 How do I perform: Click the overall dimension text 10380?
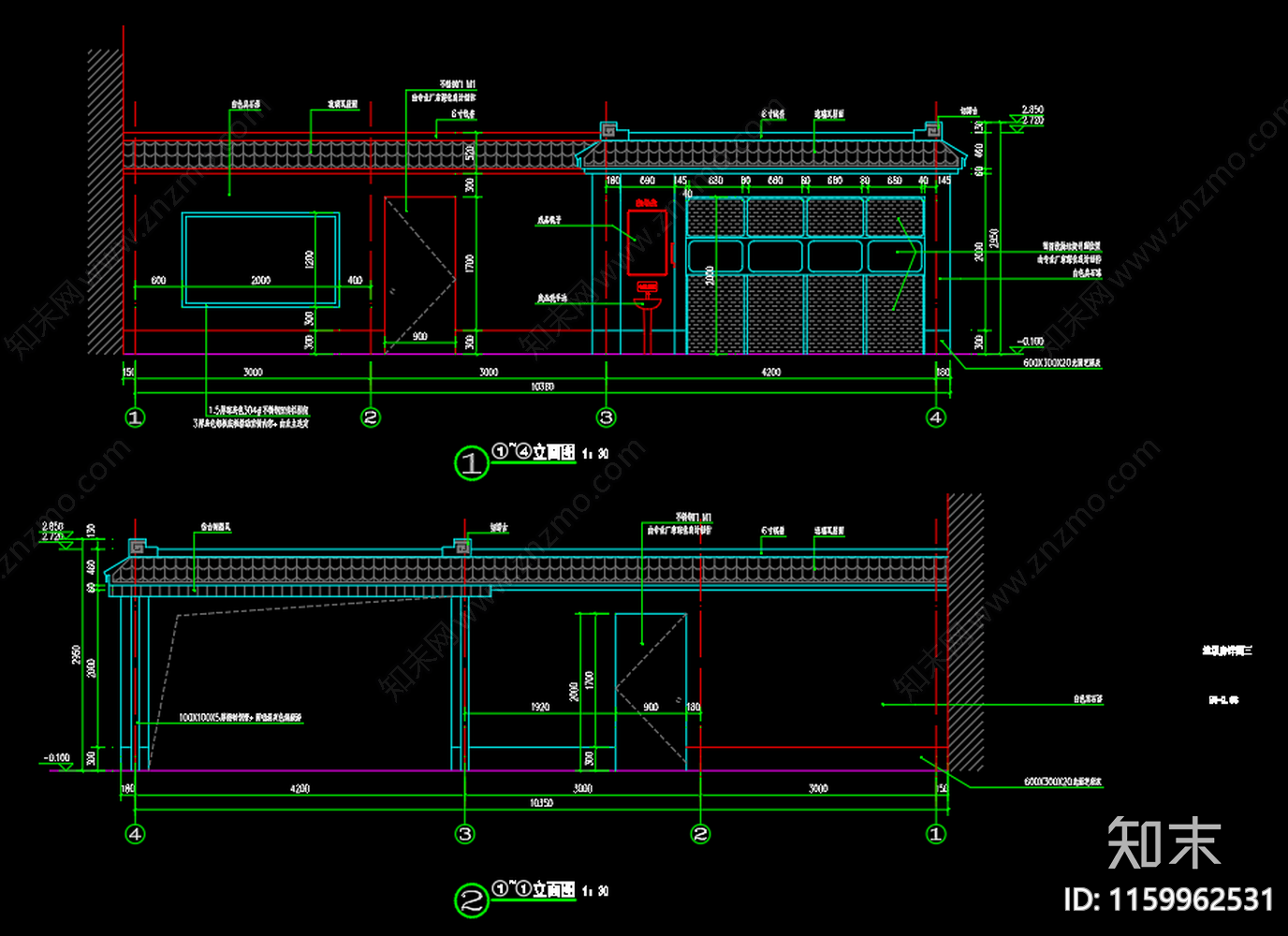pyautogui.click(x=543, y=387)
